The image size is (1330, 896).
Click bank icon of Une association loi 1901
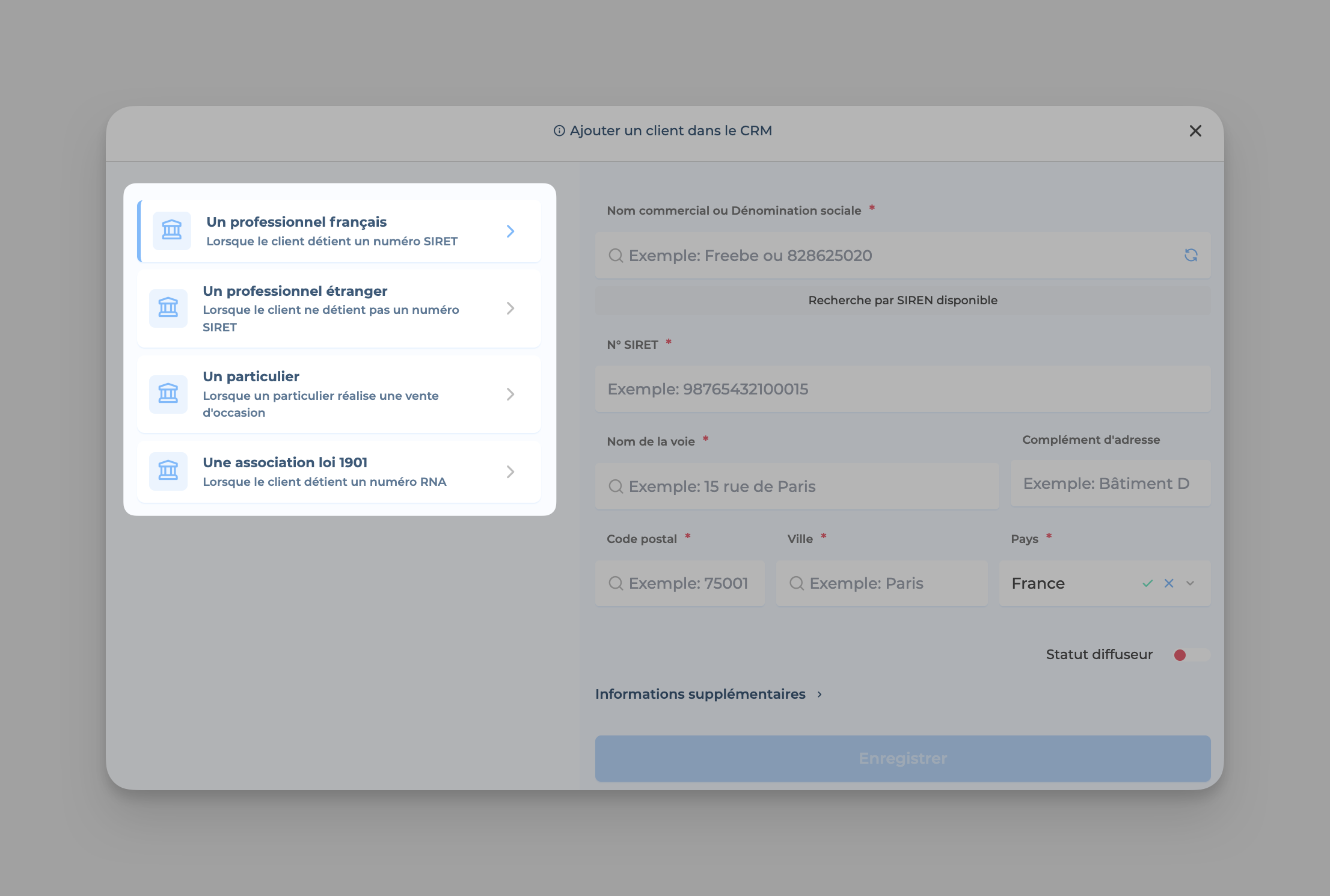pos(168,471)
